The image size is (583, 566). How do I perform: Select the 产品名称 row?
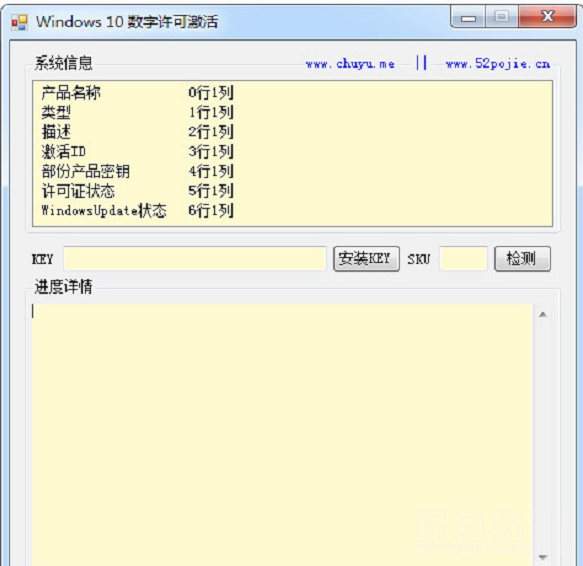(292, 92)
